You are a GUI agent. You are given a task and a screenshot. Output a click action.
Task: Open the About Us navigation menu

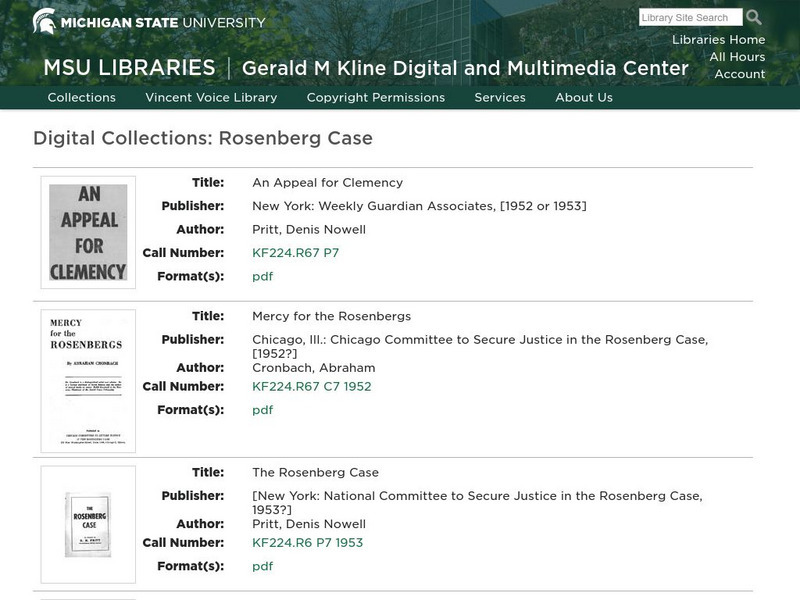coord(581,98)
